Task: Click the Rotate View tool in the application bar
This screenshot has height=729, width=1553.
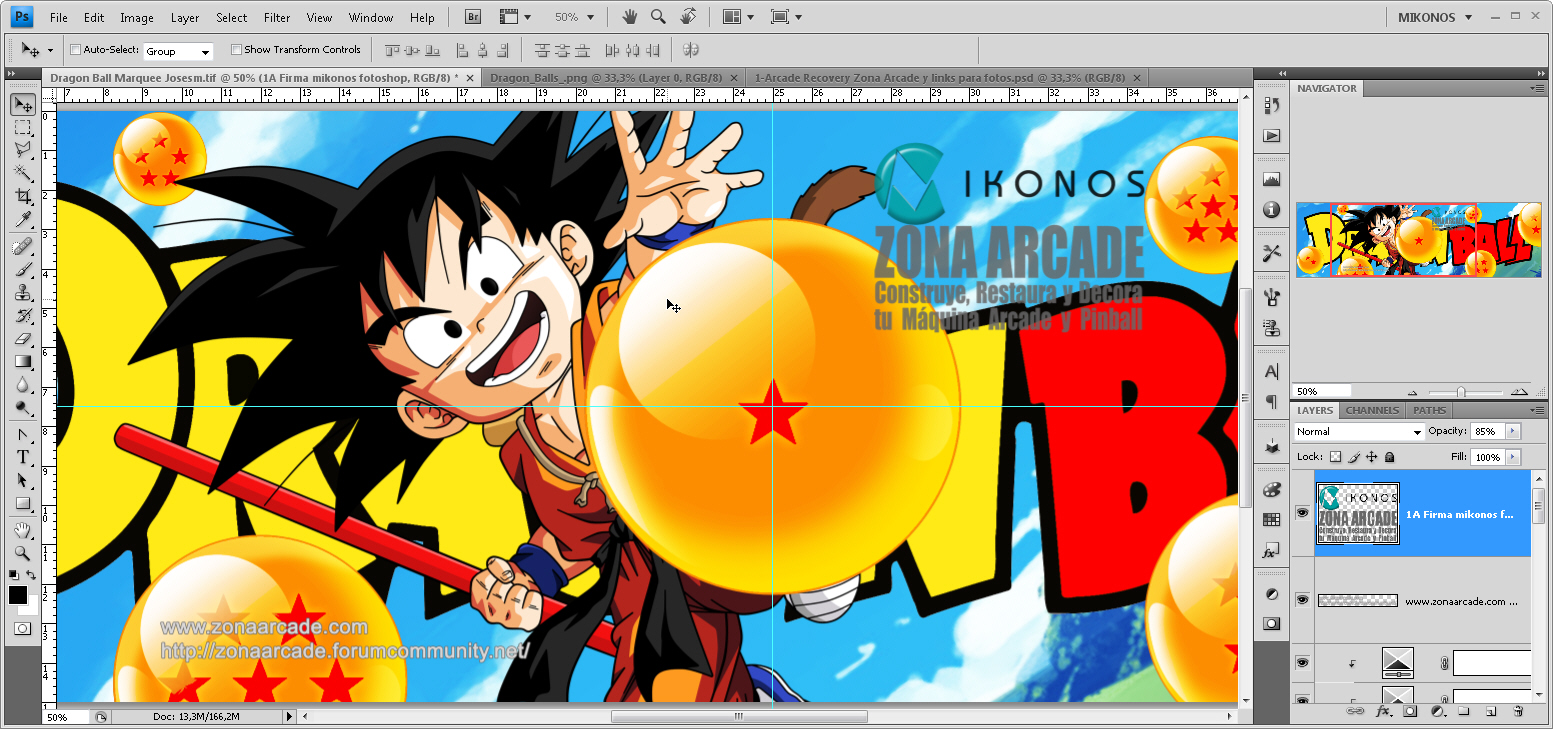Action: point(688,17)
